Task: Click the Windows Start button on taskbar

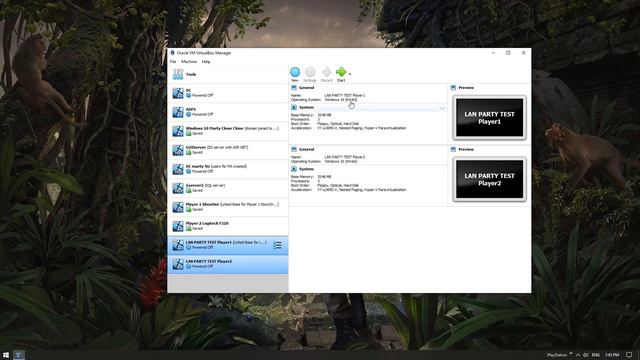Action: tap(6, 355)
